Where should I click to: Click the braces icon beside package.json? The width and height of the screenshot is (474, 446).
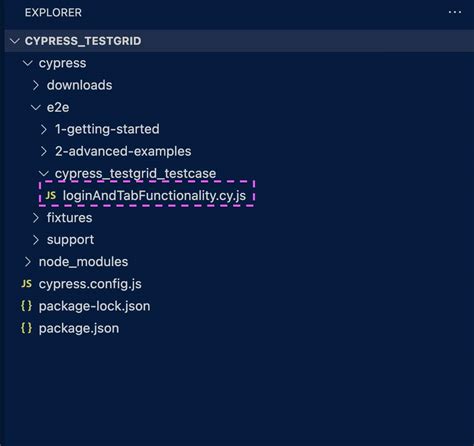click(x=27, y=328)
